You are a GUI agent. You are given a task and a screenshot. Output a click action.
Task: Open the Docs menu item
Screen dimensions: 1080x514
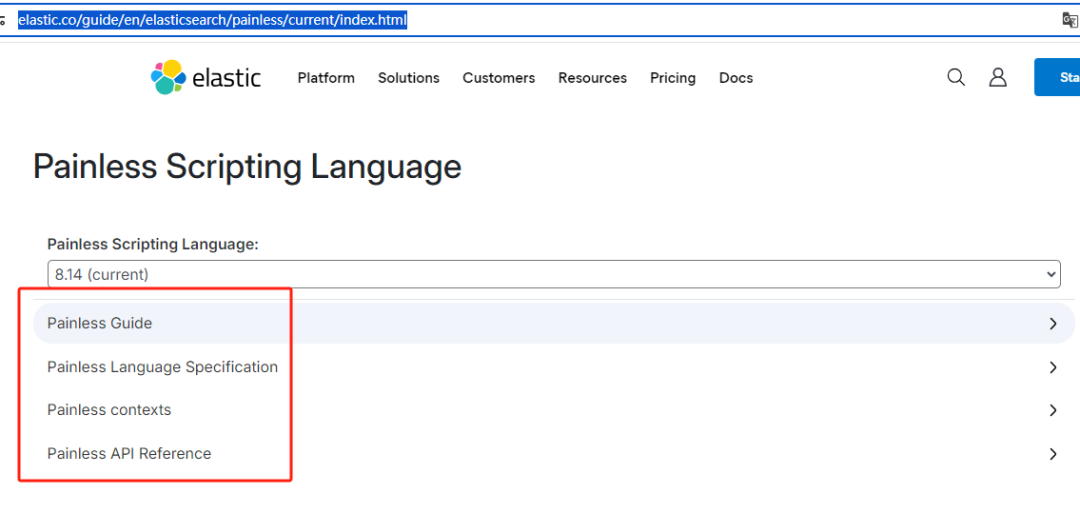pos(736,78)
